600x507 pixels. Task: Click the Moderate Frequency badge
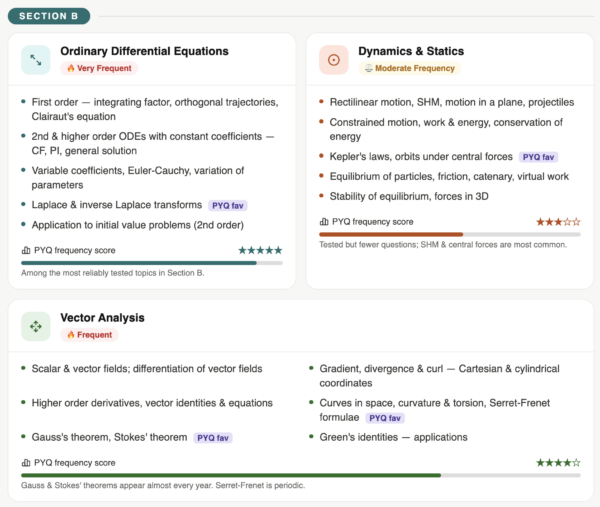(x=409, y=68)
